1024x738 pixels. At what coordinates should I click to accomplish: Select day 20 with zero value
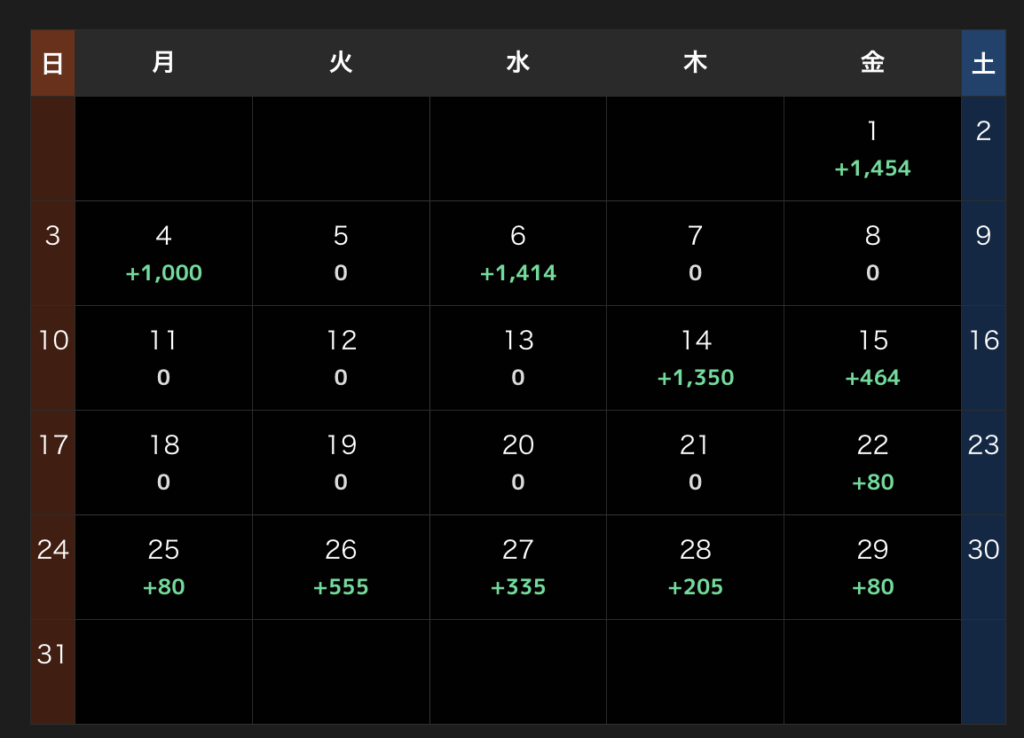pyautogui.click(x=518, y=462)
